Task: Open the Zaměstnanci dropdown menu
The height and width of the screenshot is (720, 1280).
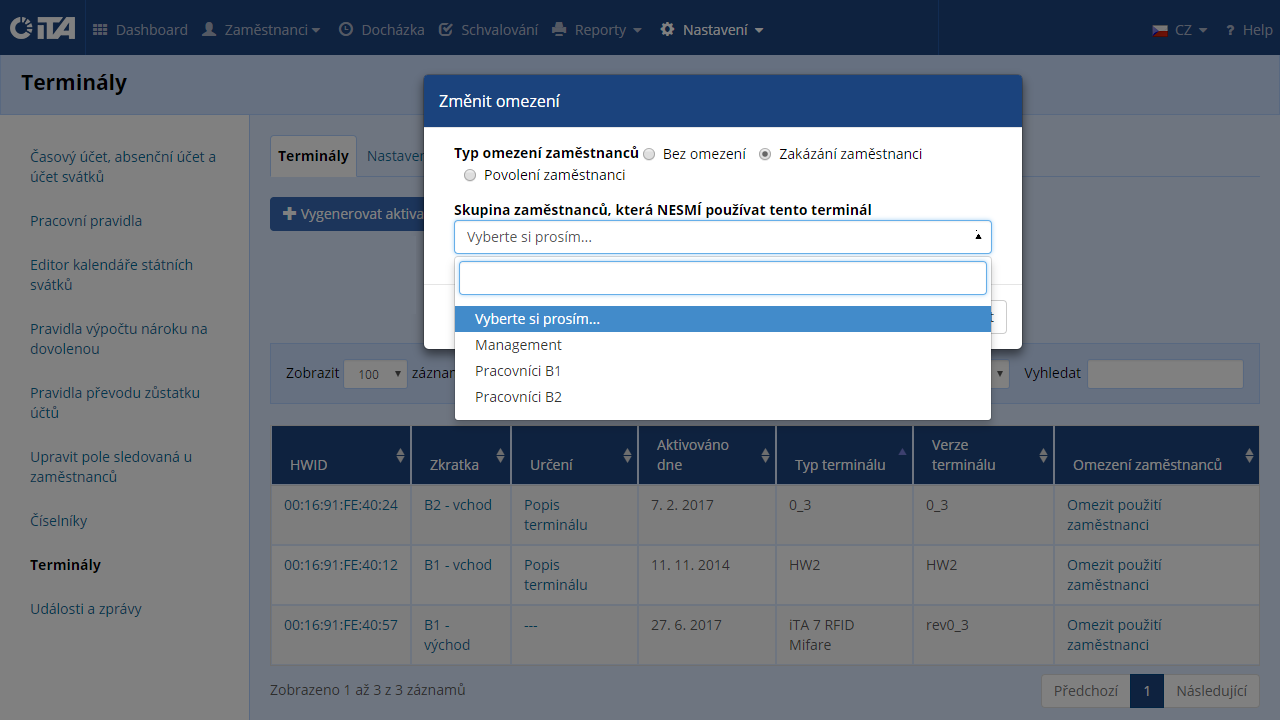Action: point(261,30)
